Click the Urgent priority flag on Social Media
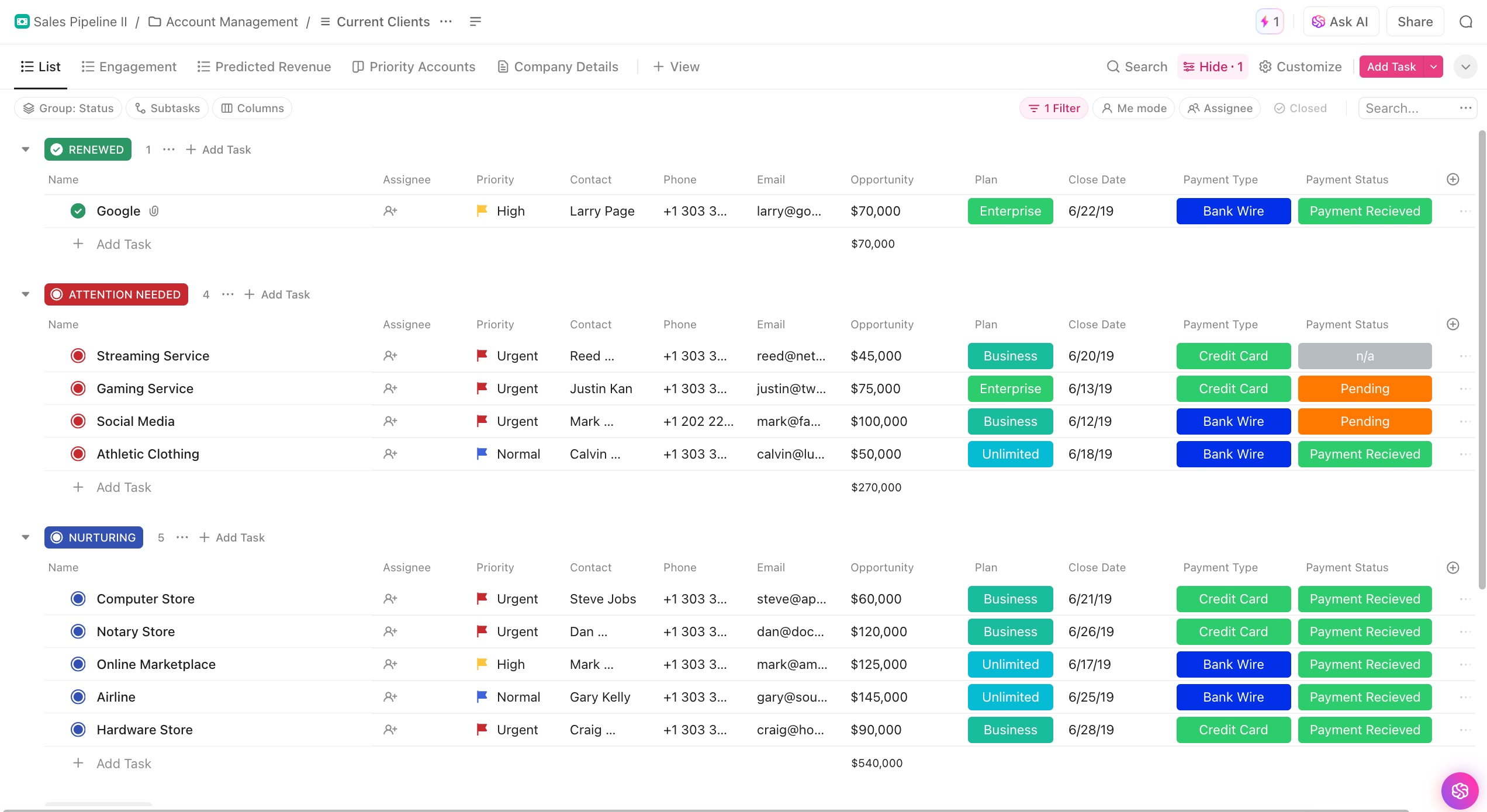Image resolution: width=1487 pixels, height=812 pixels. coord(482,421)
